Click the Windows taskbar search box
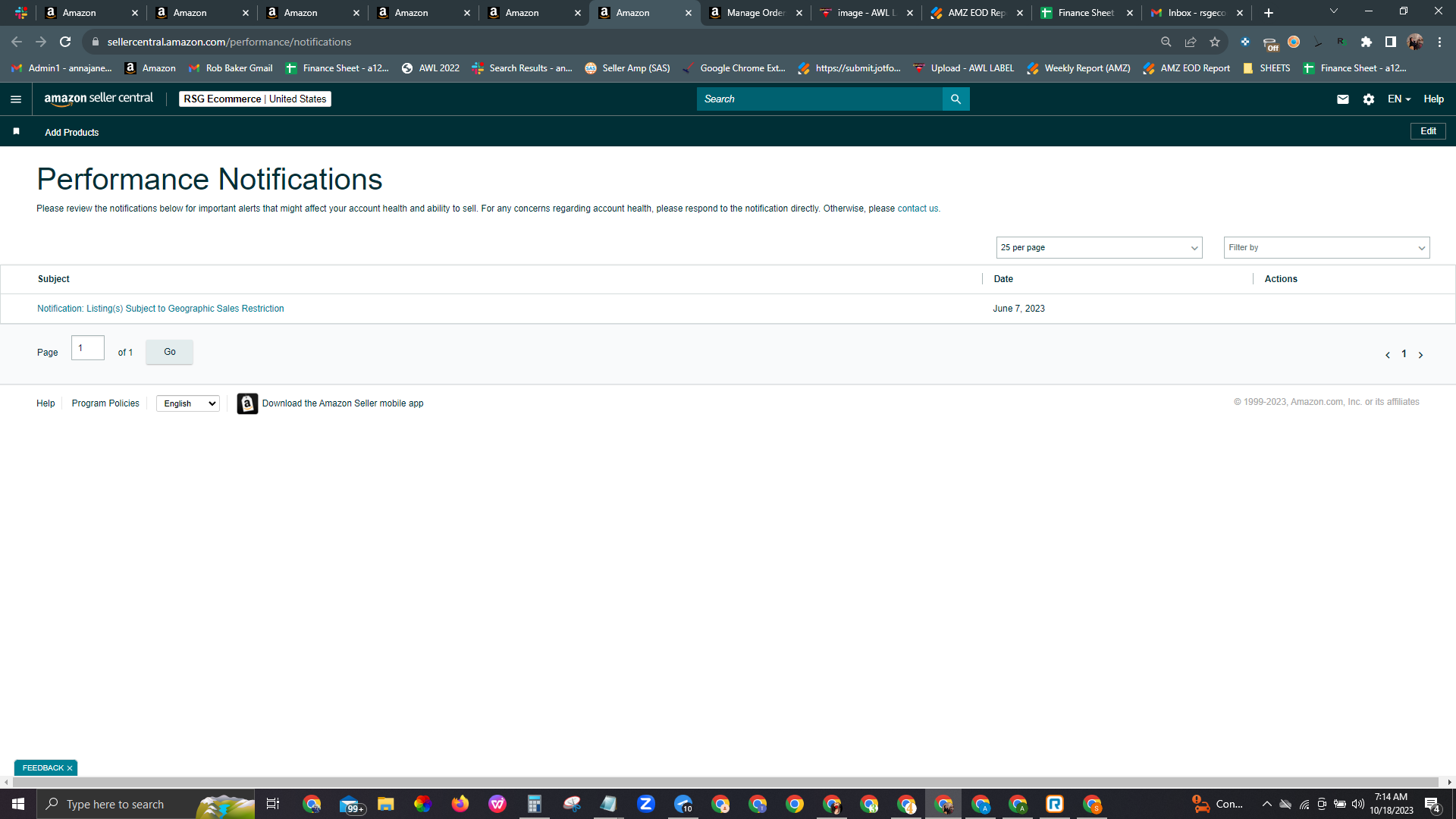 pyautogui.click(x=146, y=804)
